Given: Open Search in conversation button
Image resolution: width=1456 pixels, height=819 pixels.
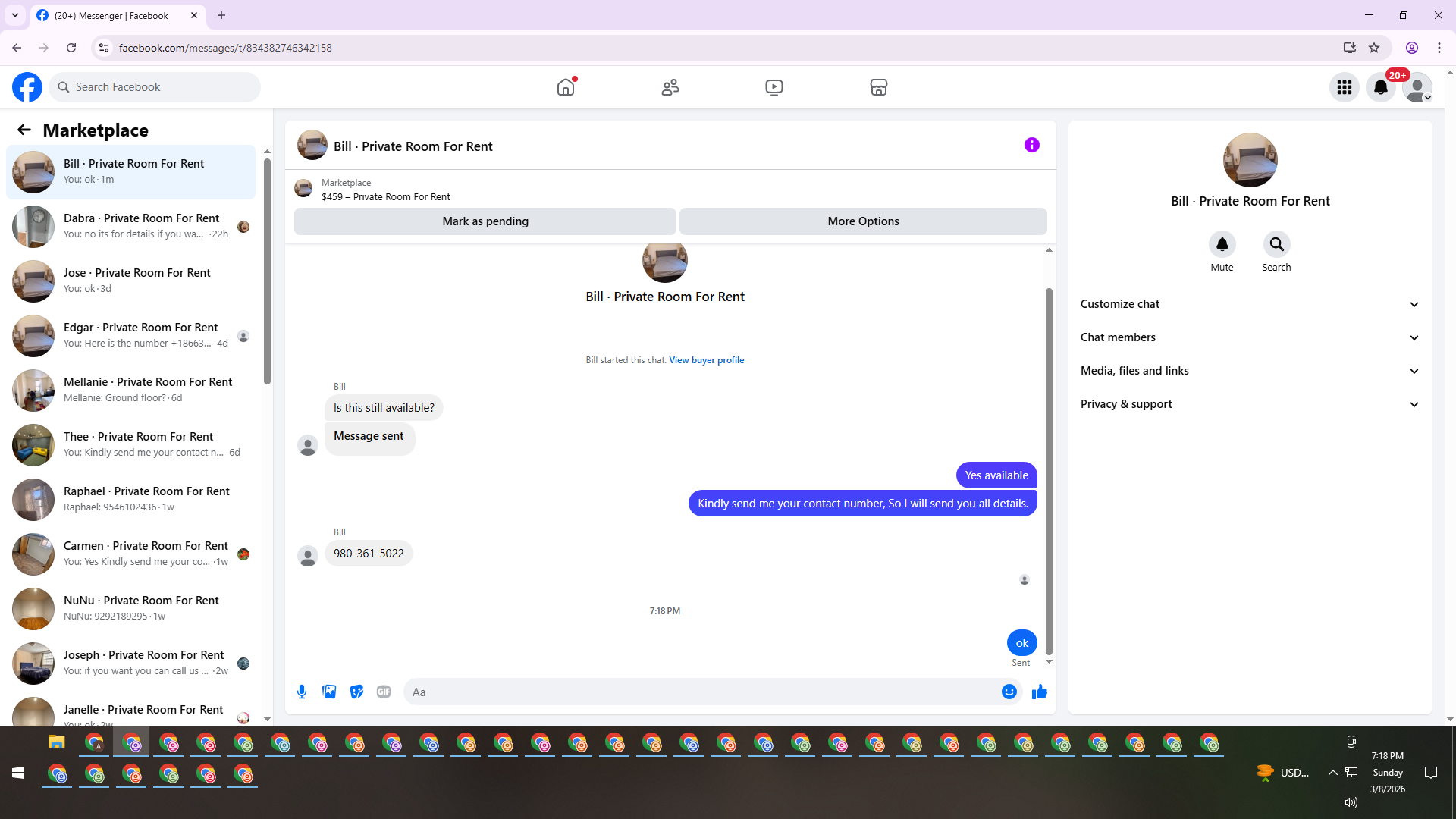Looking at the screenshot, I should (1276, 244).
